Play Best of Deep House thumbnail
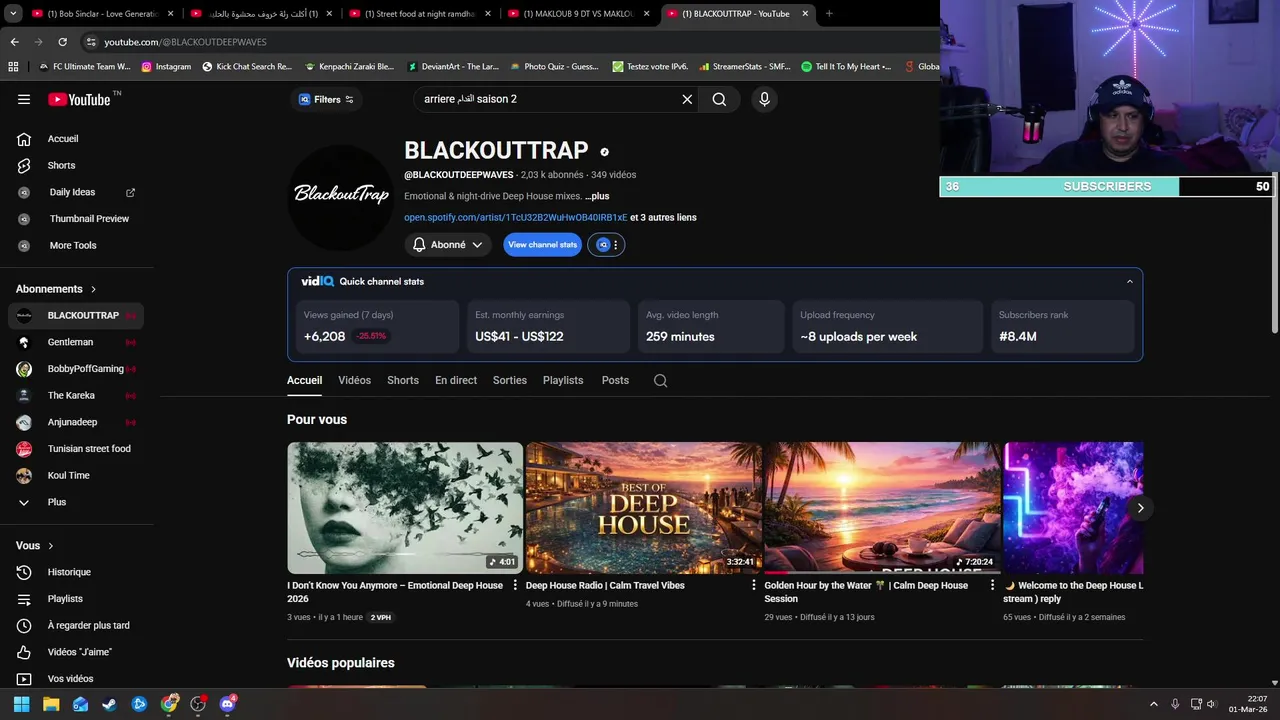This screenshot has height=720, width=1280. point(644,508)
